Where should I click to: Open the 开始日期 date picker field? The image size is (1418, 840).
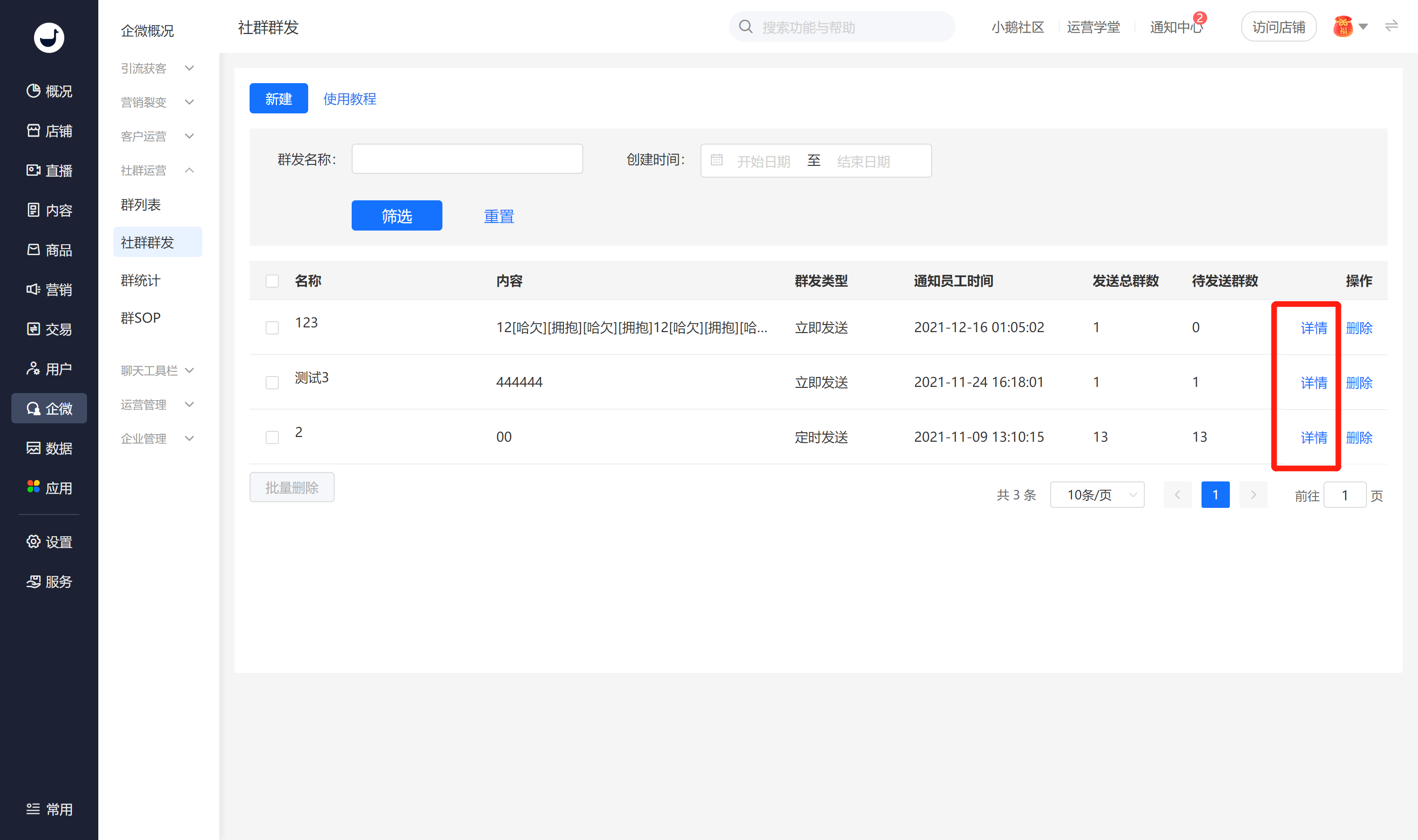(x=763, y=161)
